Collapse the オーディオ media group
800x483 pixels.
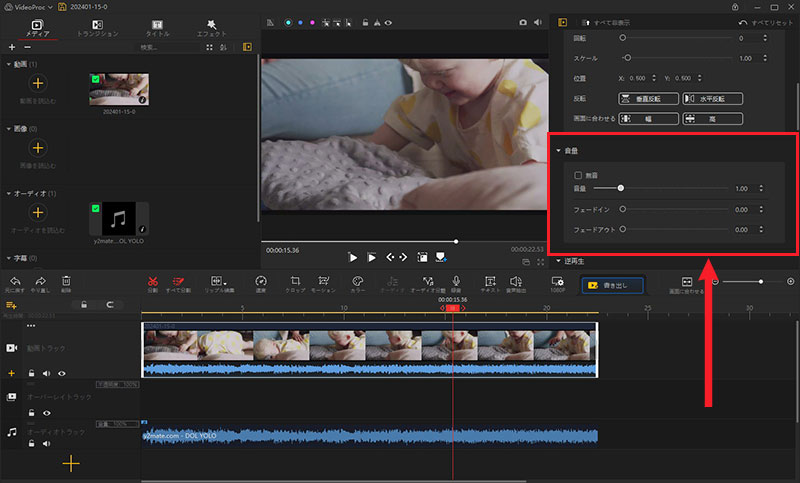tap(9, 193)
